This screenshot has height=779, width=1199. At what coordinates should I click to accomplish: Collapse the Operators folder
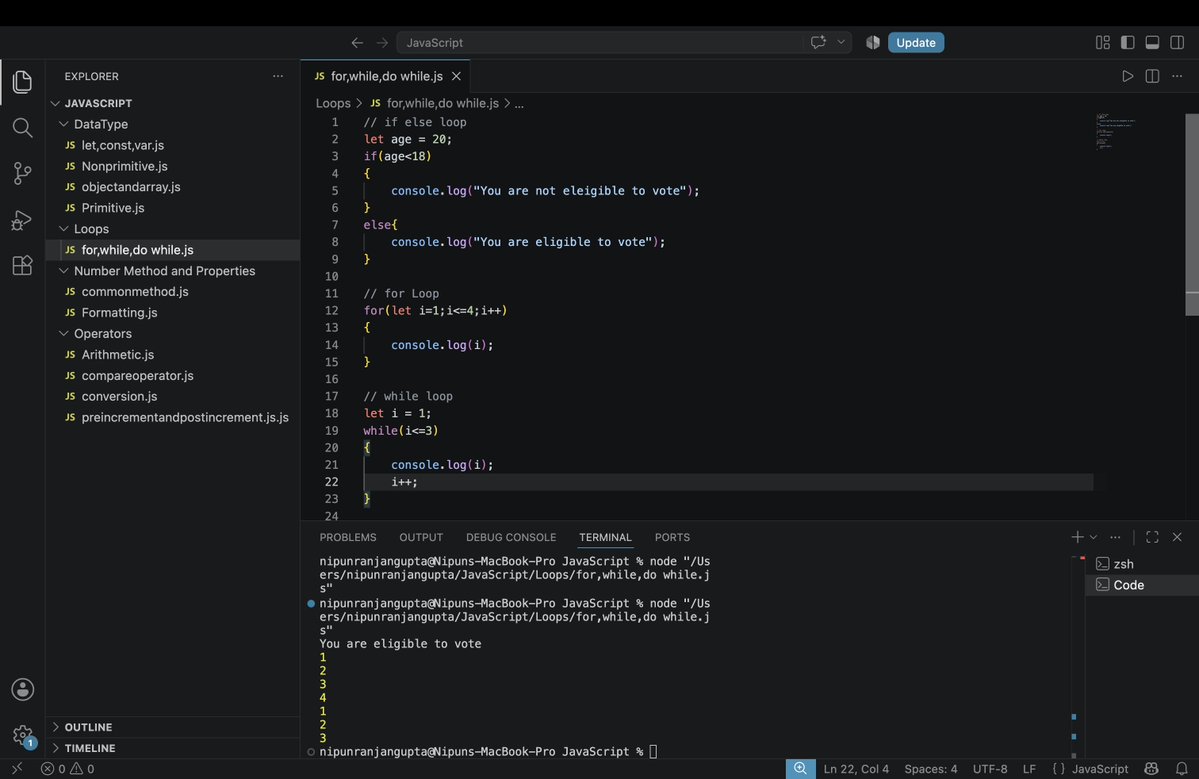click(x=64, y=333)
